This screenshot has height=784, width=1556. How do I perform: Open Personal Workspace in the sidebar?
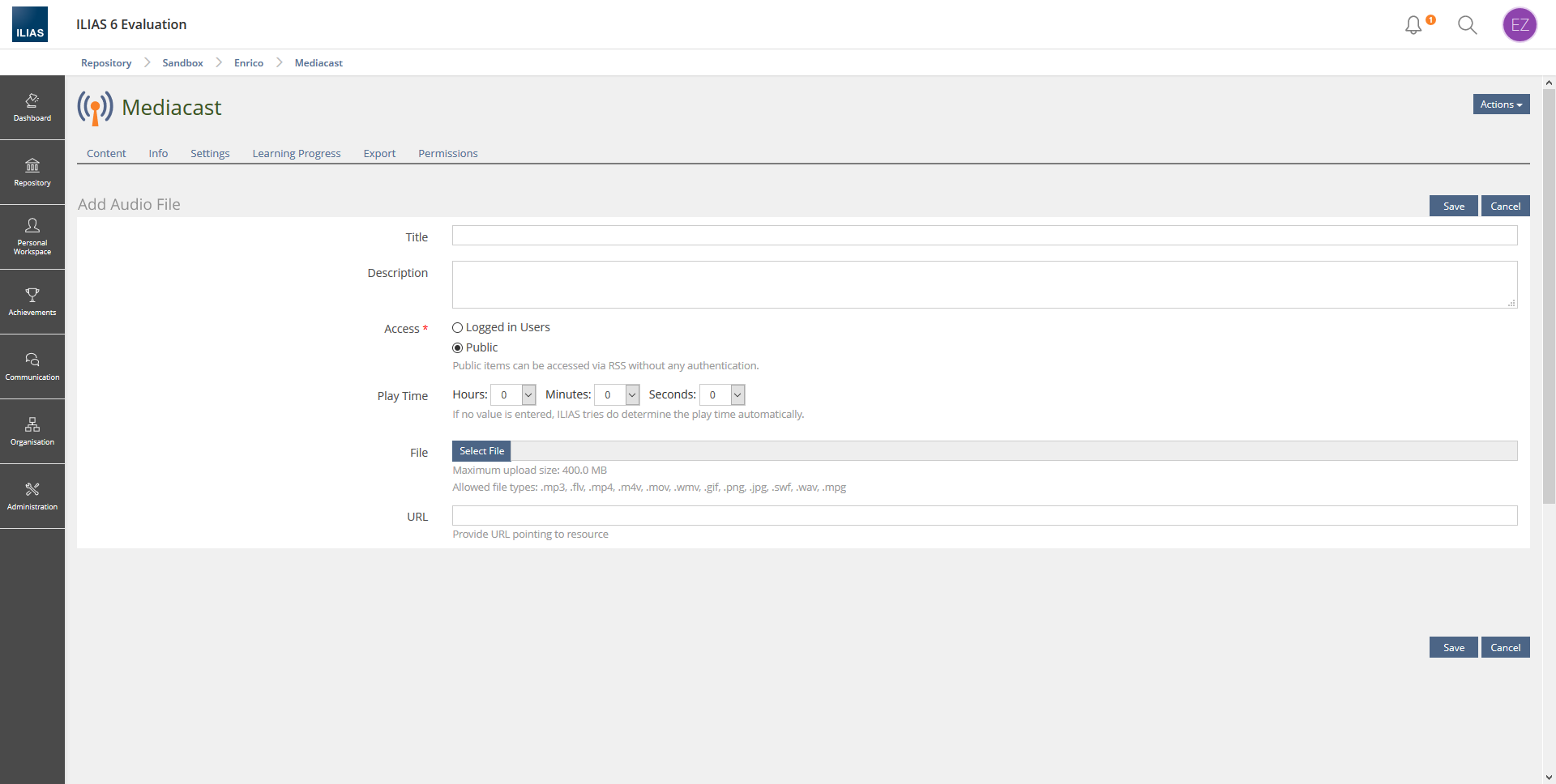(32, 236)
